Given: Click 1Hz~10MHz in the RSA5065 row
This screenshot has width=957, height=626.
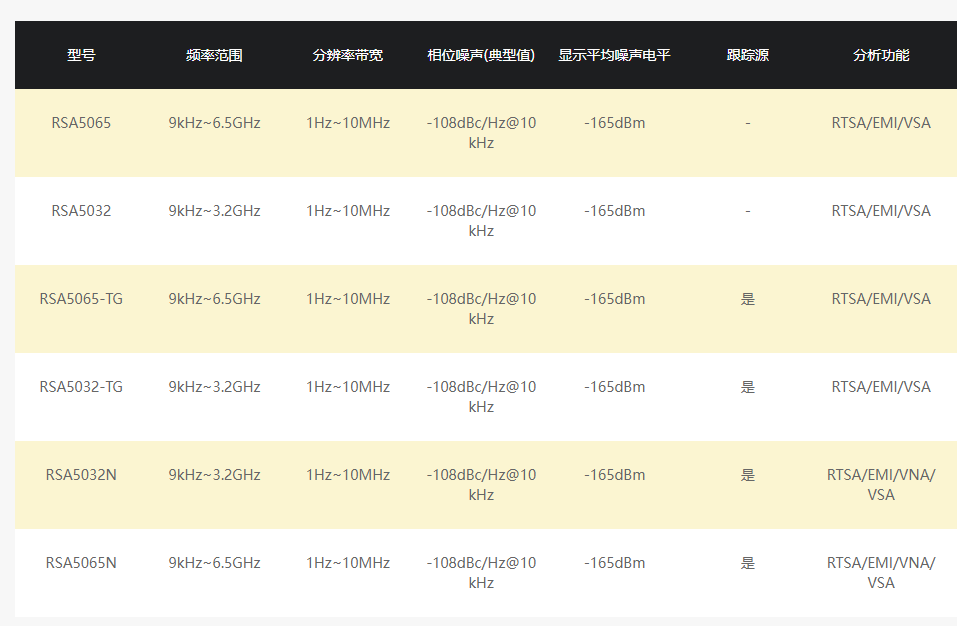Looking at the screenshot, I should (x=348, y=123).
